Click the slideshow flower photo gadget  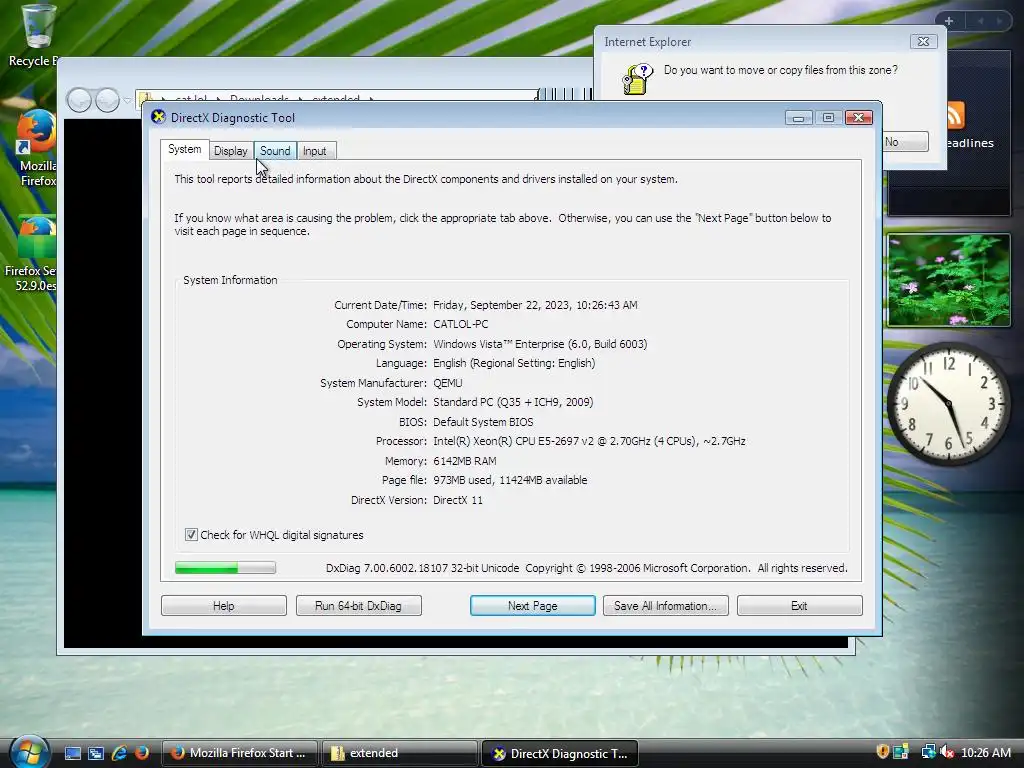click(x=948, y=280)
